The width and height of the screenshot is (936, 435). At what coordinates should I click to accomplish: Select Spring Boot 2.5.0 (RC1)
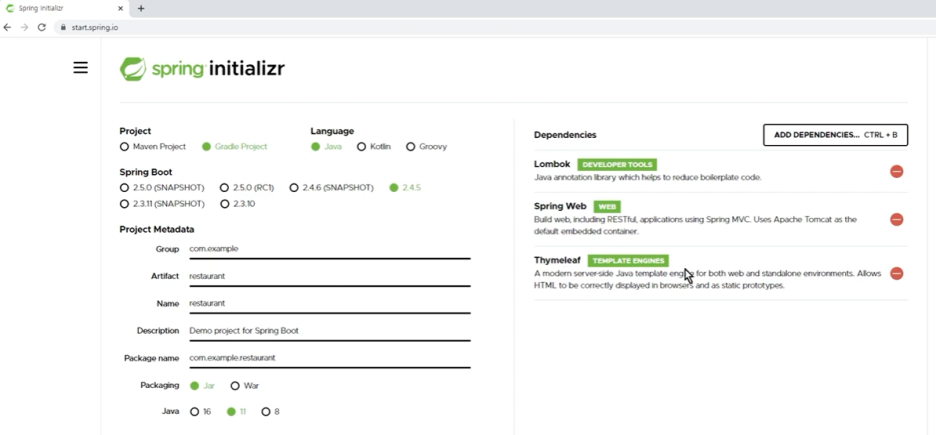[247, 187]
